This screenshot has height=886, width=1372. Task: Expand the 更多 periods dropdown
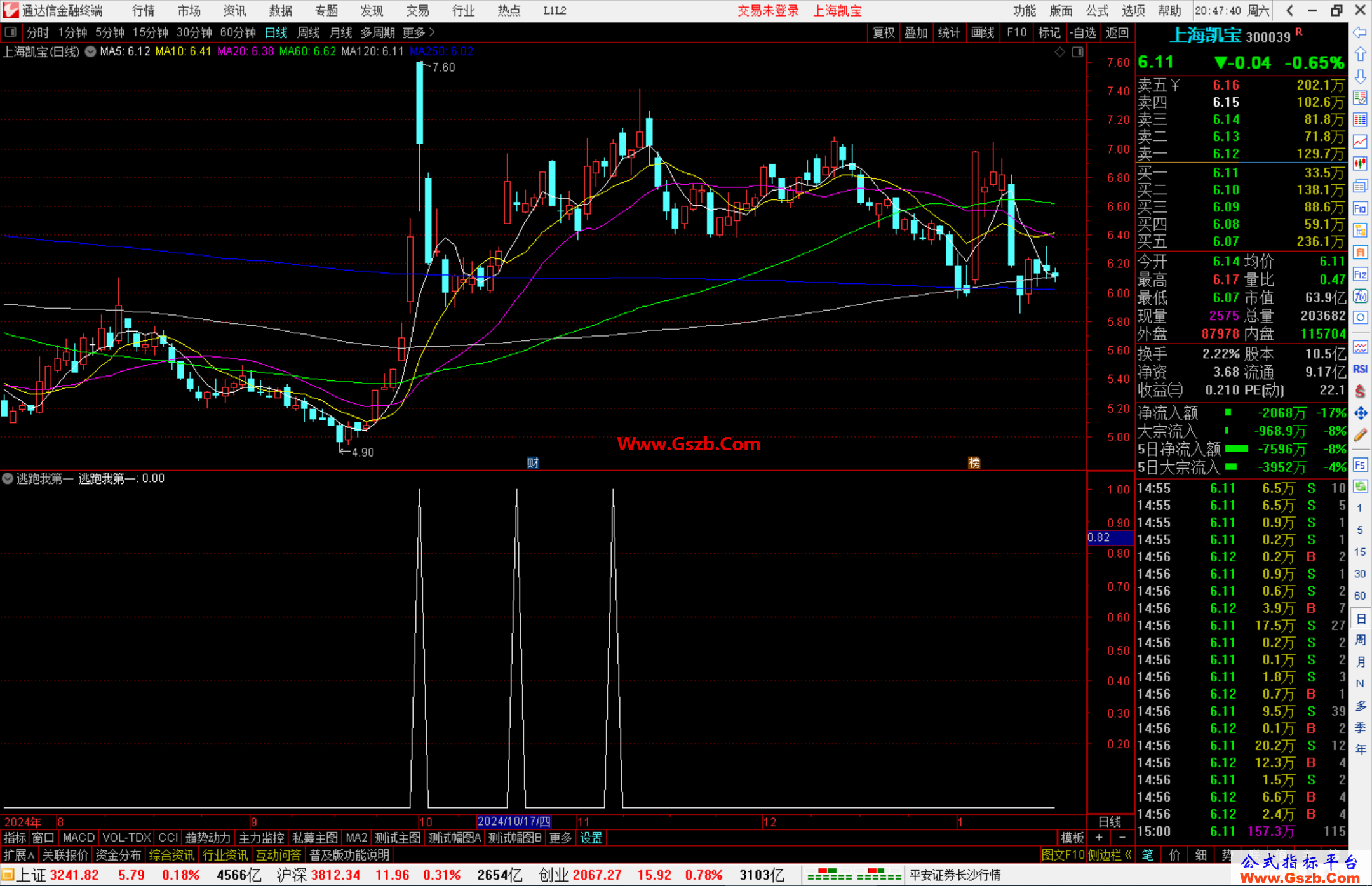click(419, 32)
